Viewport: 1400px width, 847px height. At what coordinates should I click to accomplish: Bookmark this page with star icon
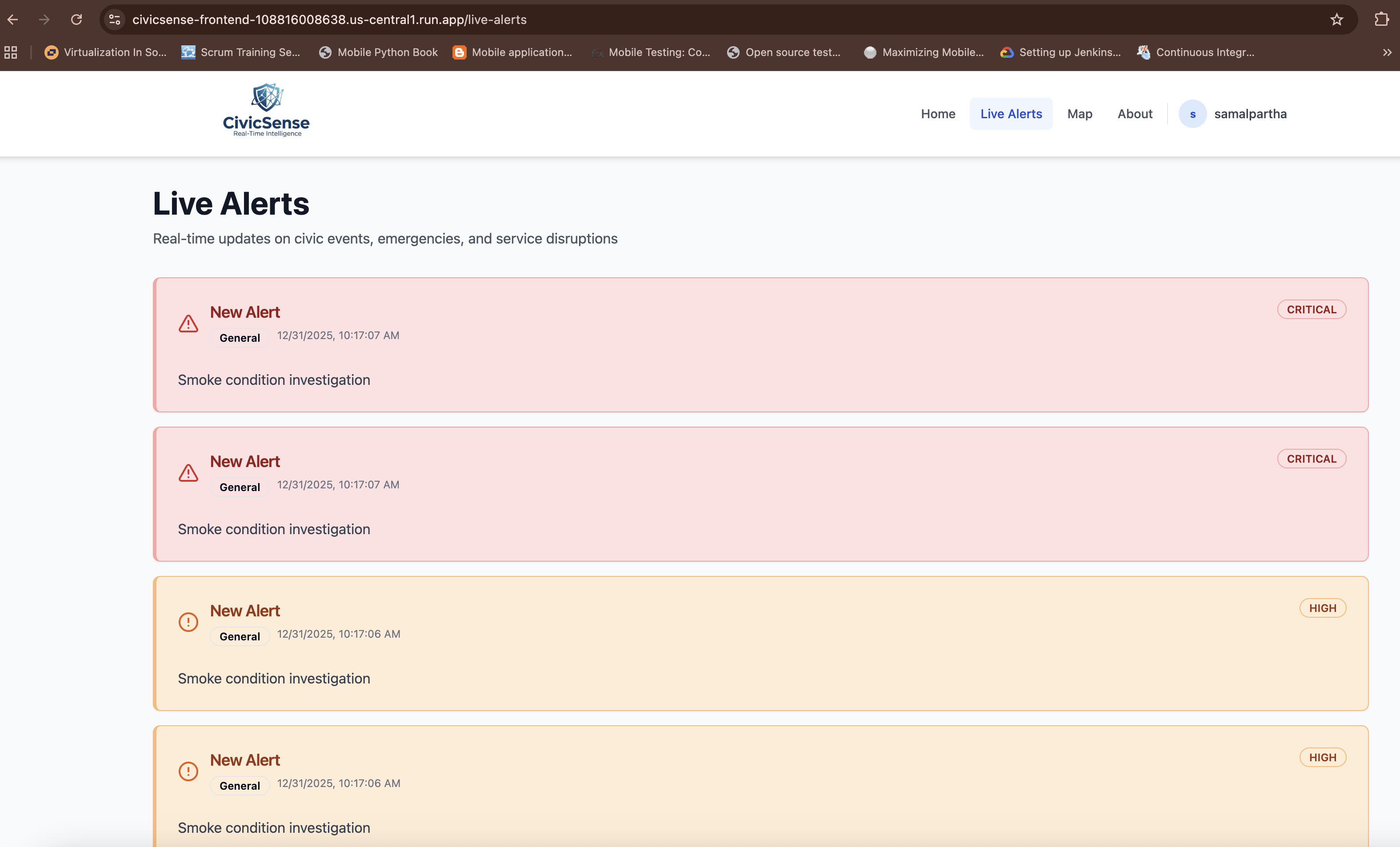1336,20
